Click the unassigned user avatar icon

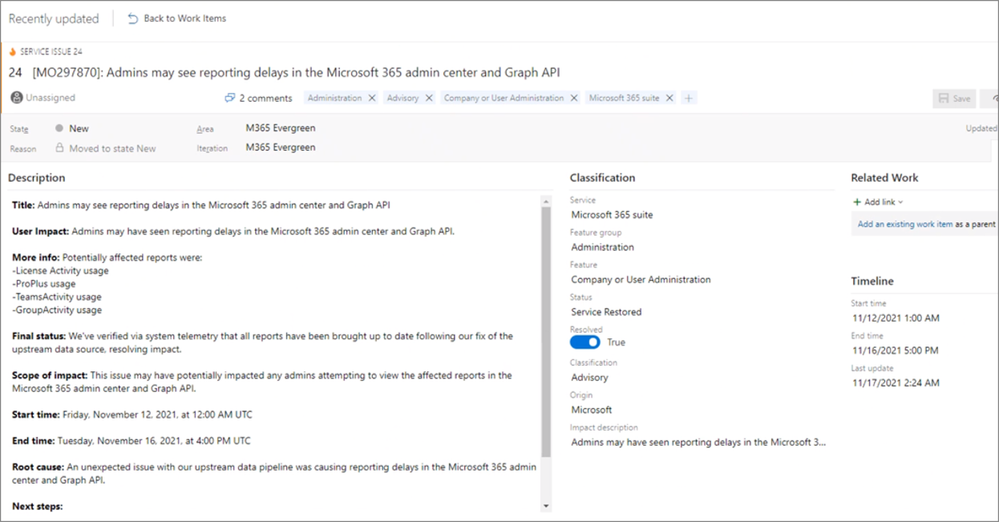pos(17,98)
